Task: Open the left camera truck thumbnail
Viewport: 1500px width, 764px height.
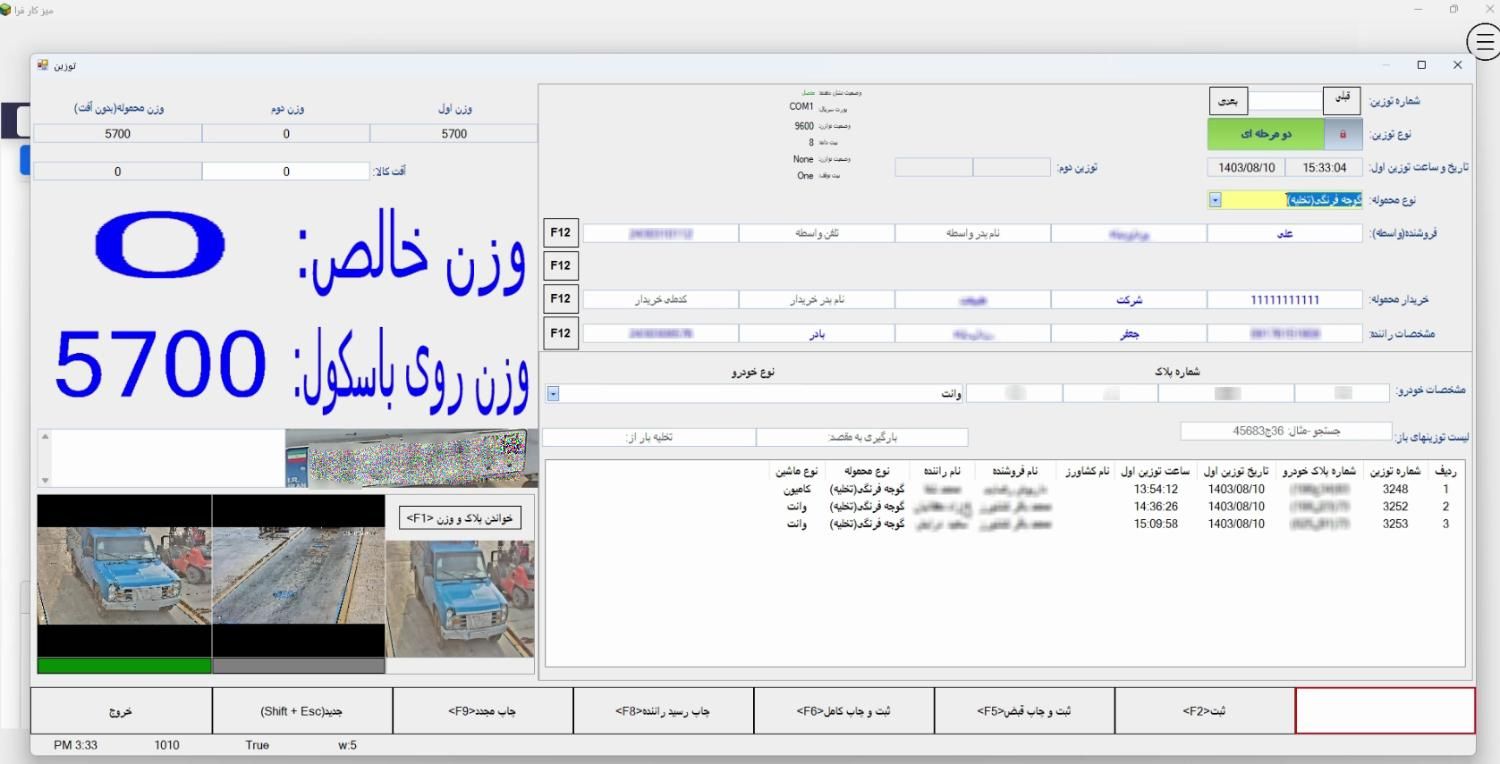Action: tap(124, 575)
